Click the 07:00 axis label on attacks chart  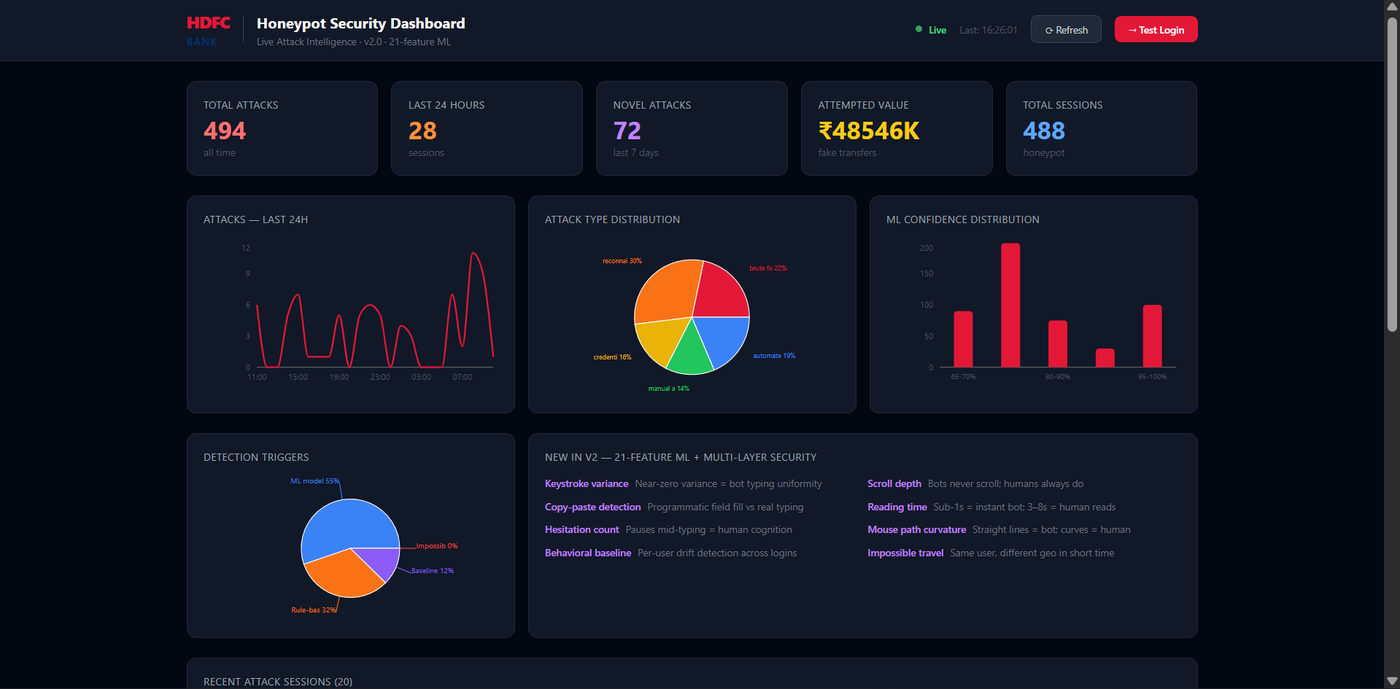pos(462,378)
